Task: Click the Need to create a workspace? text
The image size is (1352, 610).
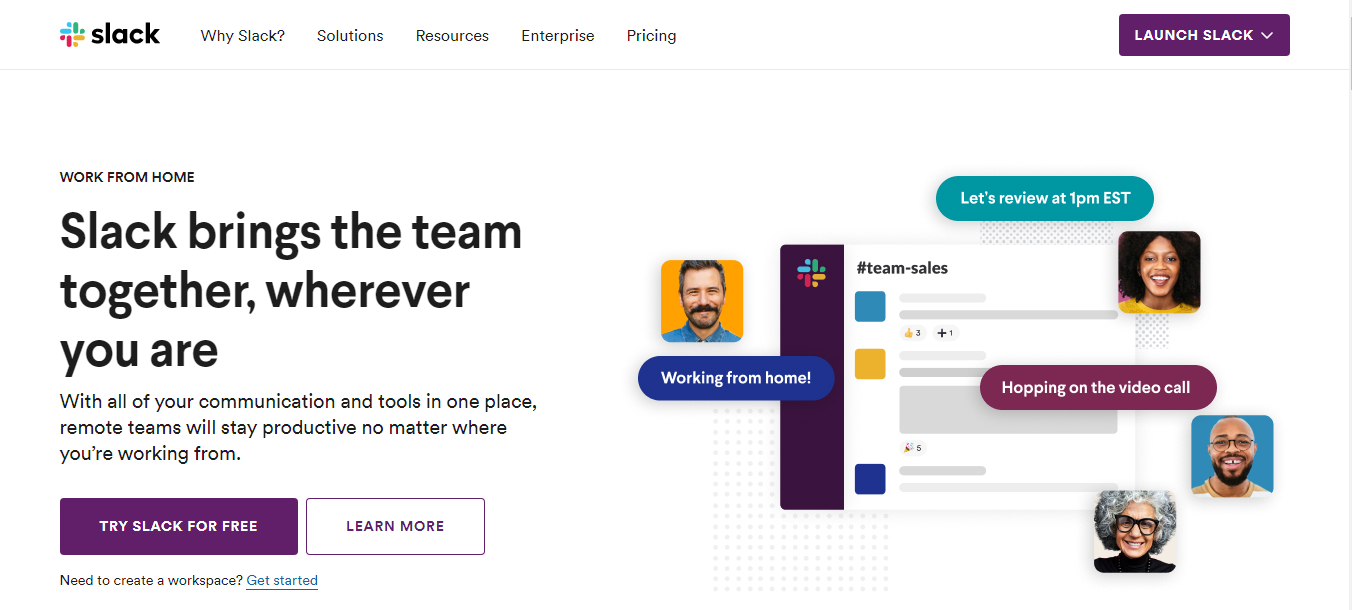Action: pos(151,580)
